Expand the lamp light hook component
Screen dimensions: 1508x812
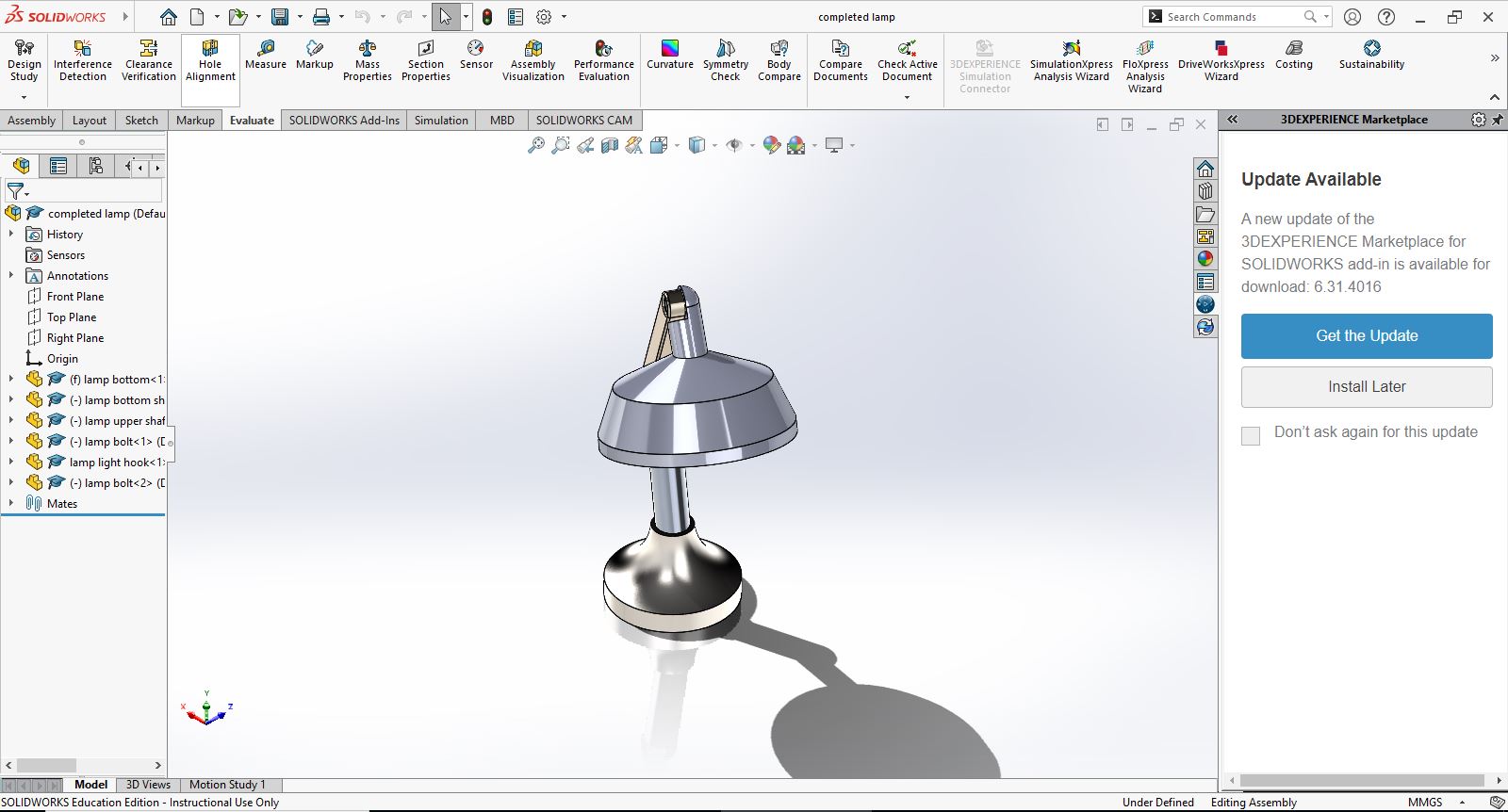(11, 462)
